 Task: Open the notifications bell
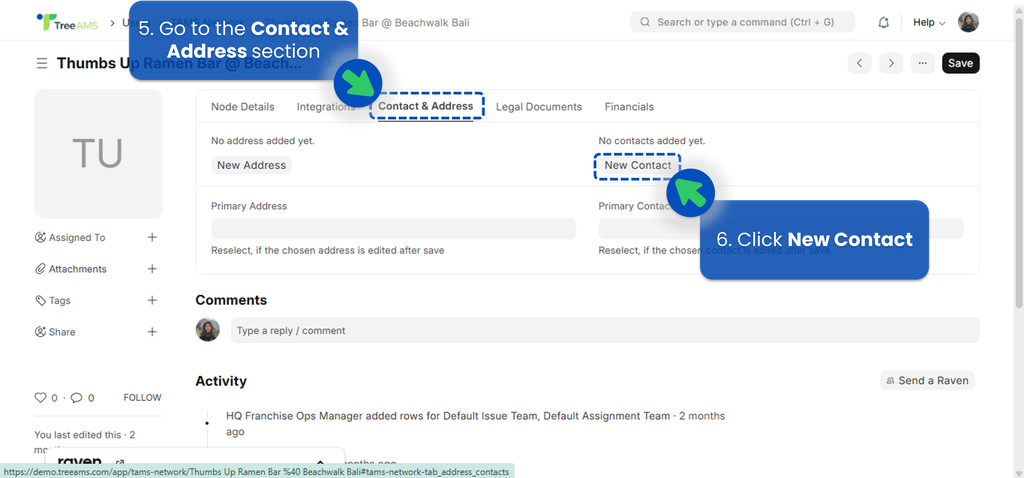883,22
